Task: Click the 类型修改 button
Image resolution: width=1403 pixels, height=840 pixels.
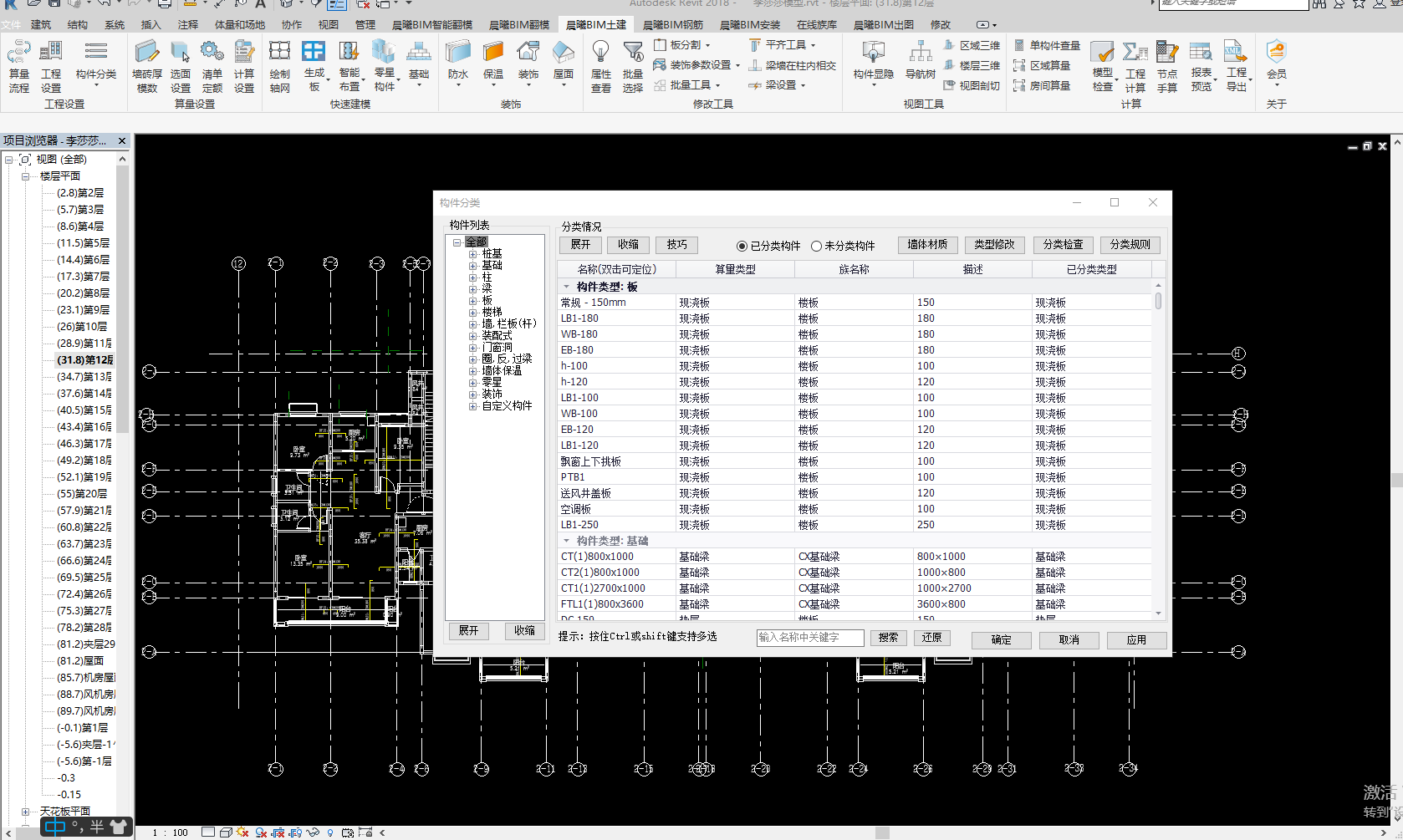Action: pyautogui.click(x=995, y=245)
